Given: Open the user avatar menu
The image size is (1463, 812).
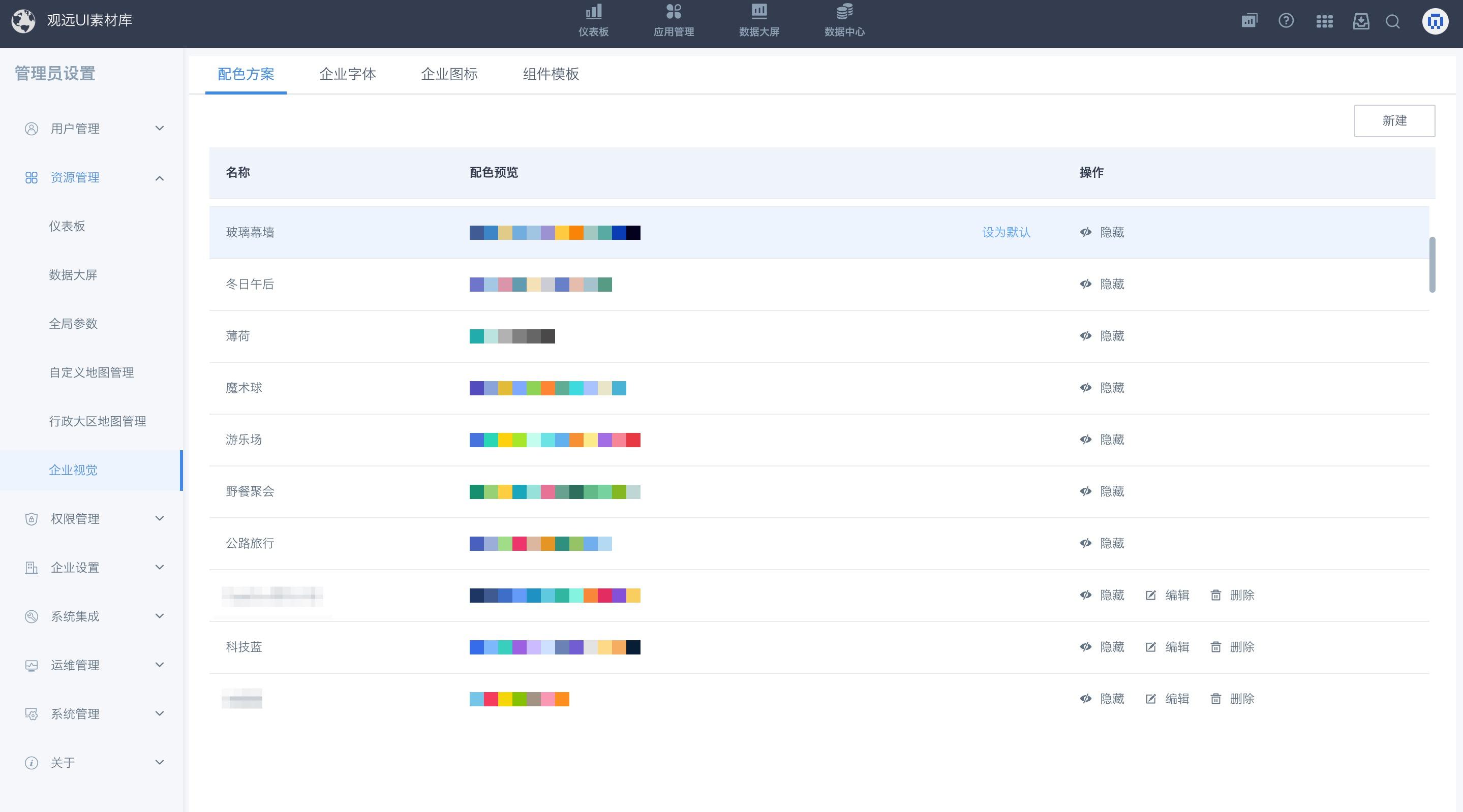Looking at the screenshot, I should [x=1435, y=21].
